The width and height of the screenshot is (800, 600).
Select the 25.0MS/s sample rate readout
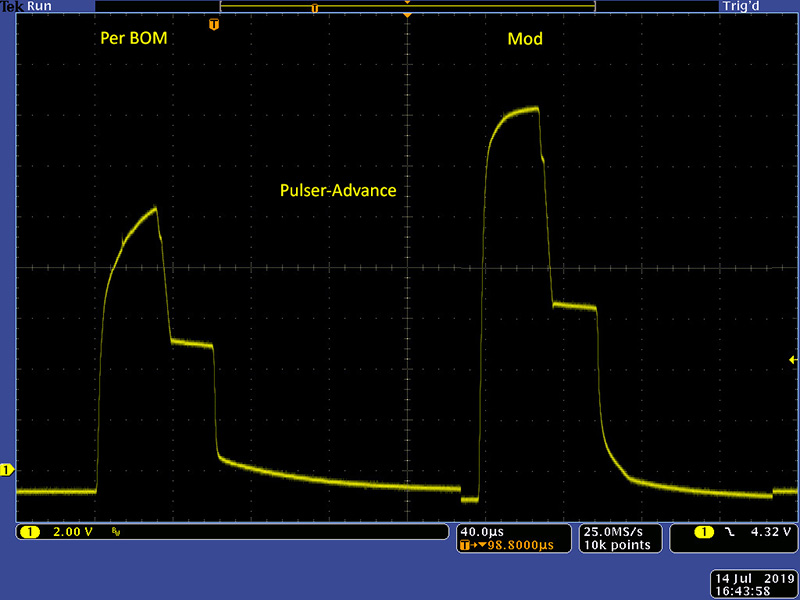(612, 531)
